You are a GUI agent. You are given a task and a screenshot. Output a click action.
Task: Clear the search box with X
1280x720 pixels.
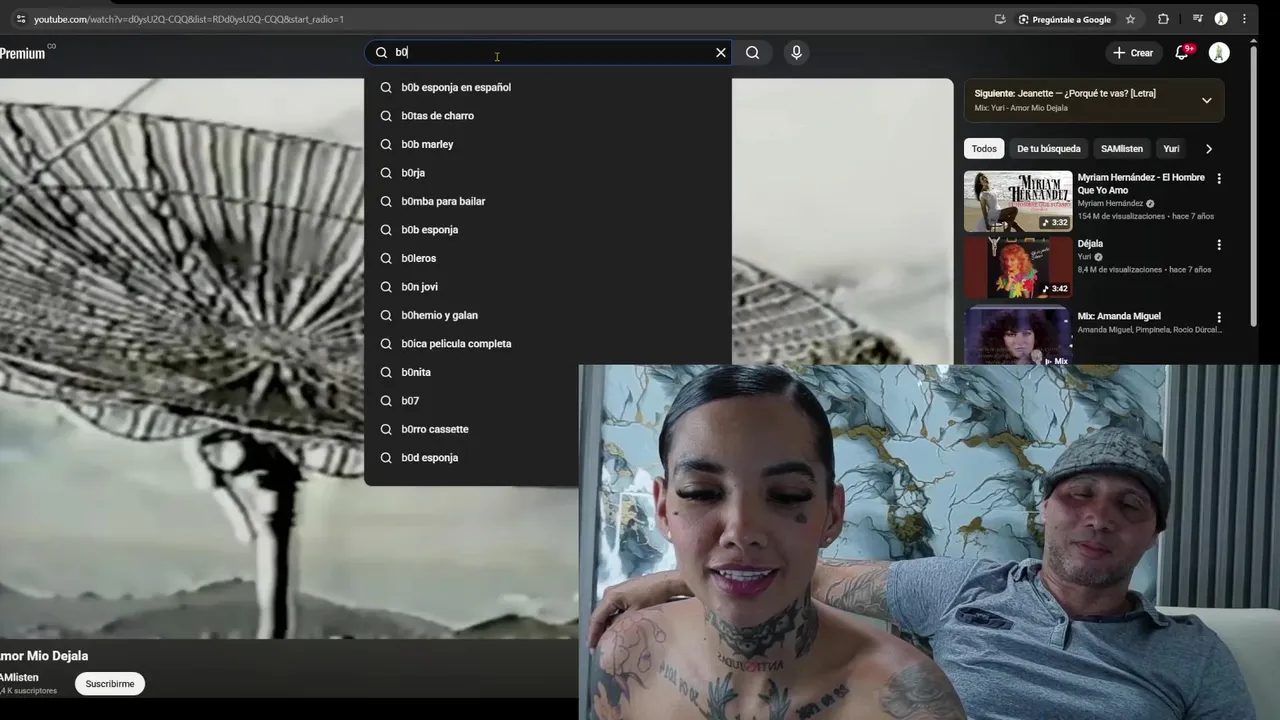pos(720,53)
